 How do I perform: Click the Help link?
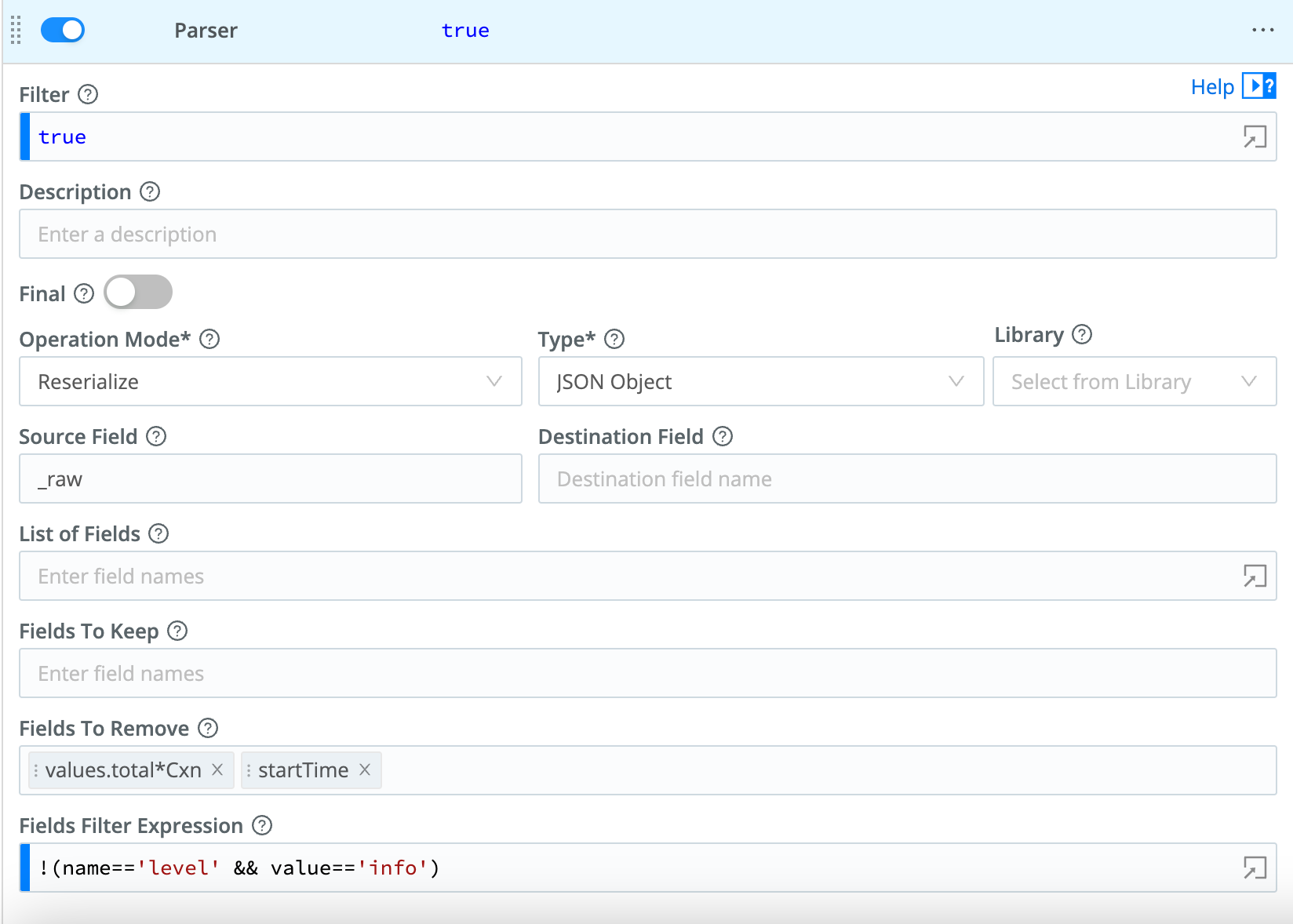click(x=1212, y=87)
